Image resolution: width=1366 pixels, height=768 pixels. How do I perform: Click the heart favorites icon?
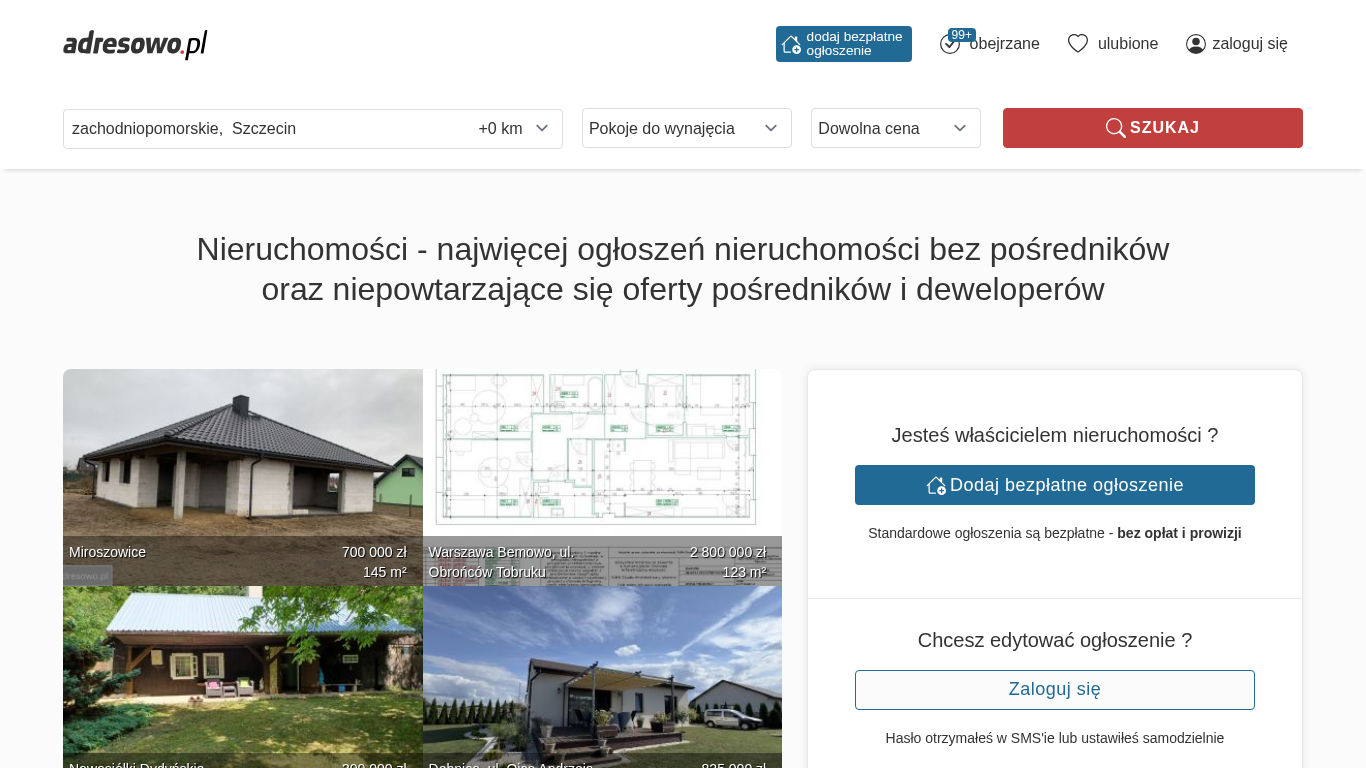[x=1077, y=44]
